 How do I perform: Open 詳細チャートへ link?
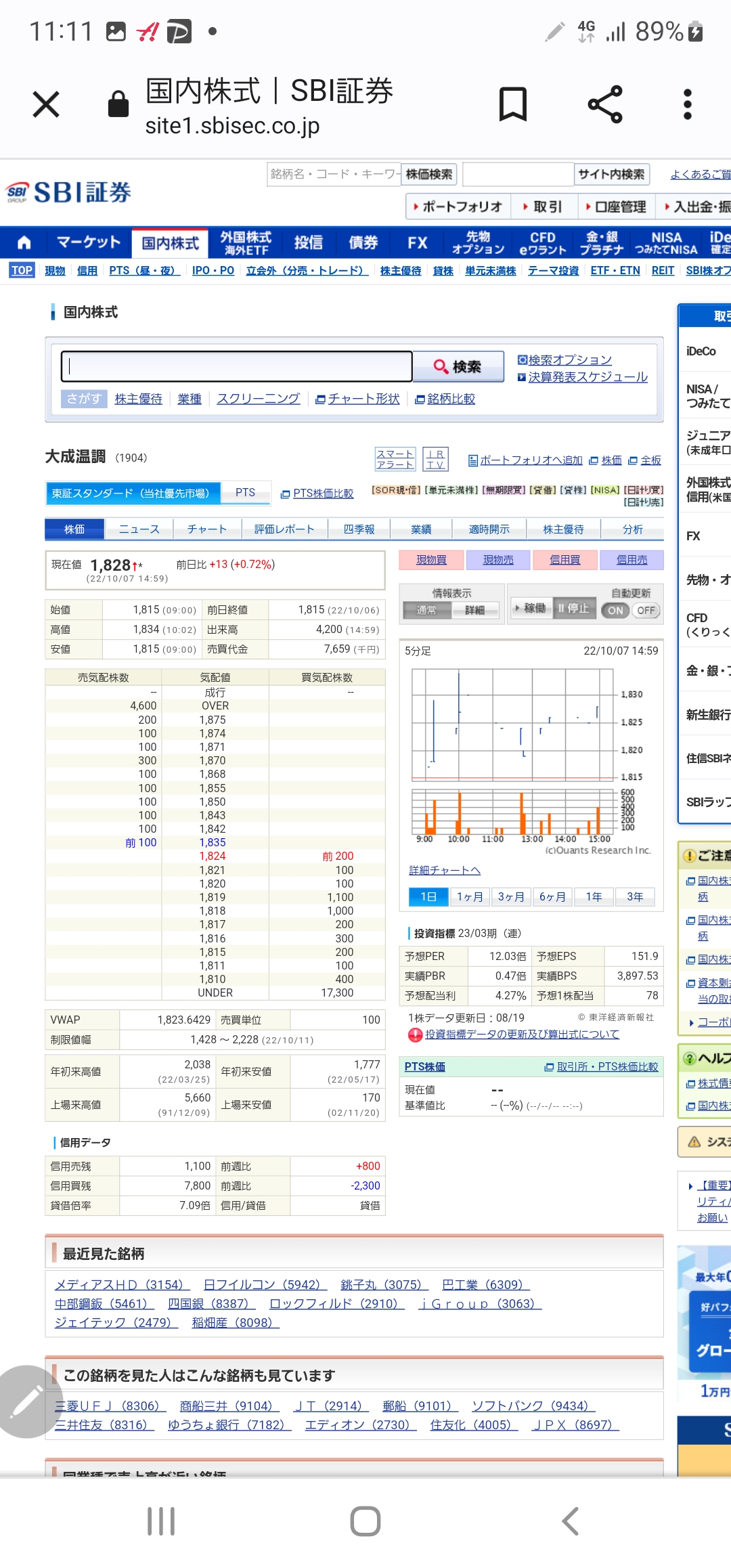[x=445, y=870]
